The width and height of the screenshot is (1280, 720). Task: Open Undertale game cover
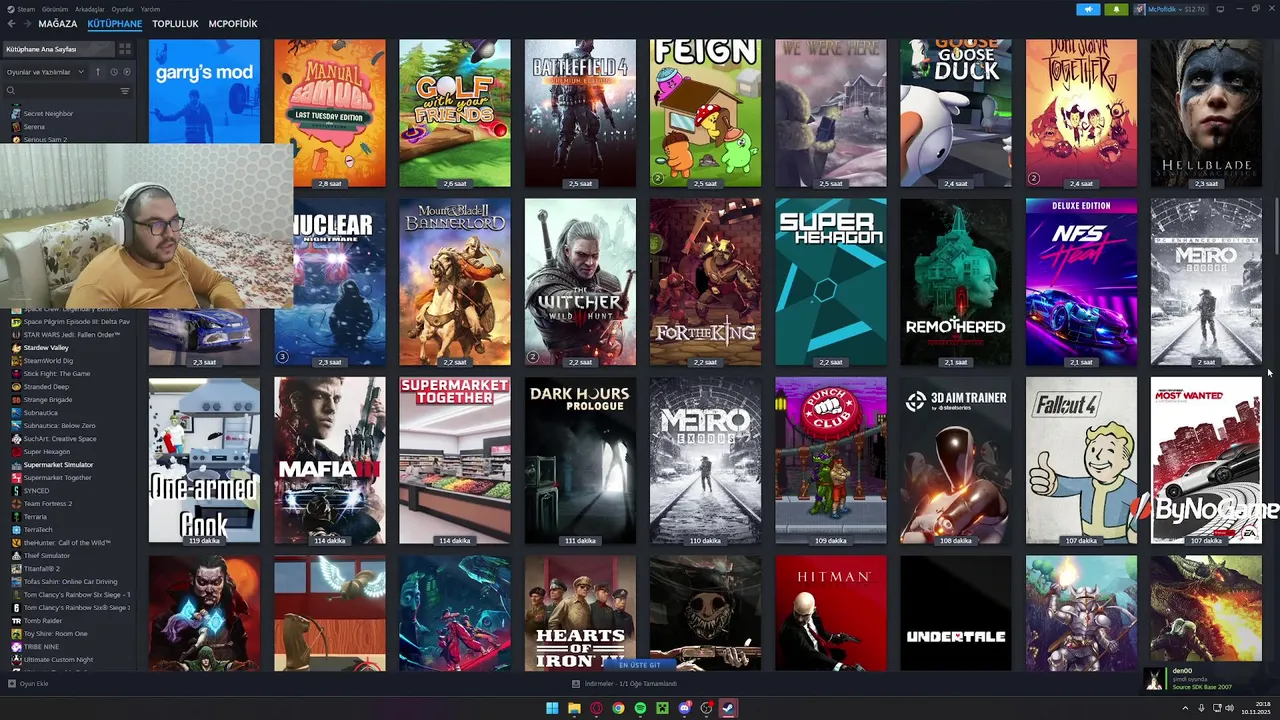(x=956, y=613)
